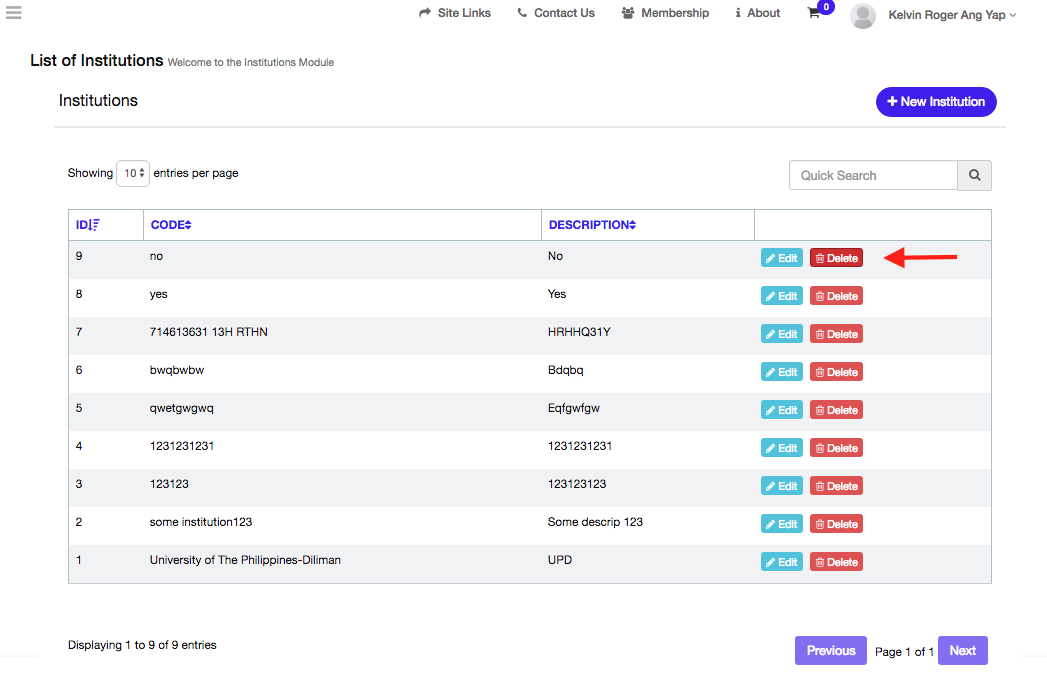1047x693 pixels.
Task: Sort table by DESCRIPTION column
Action: (592, 225)
